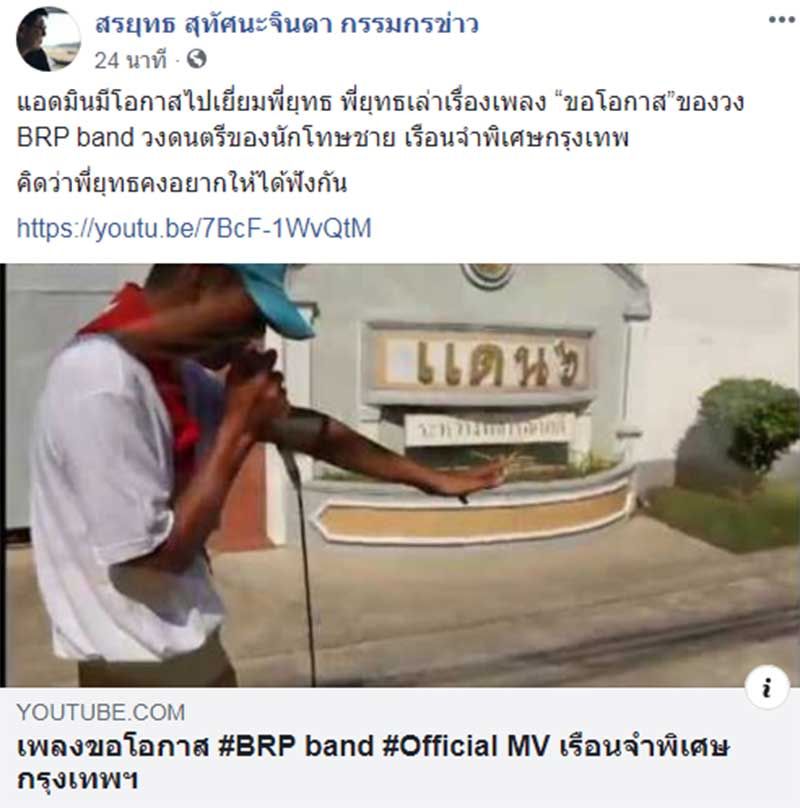
Task: Click the post's first line starting "แอดมินมีโอกาส"
Action: tap(380, 102)
